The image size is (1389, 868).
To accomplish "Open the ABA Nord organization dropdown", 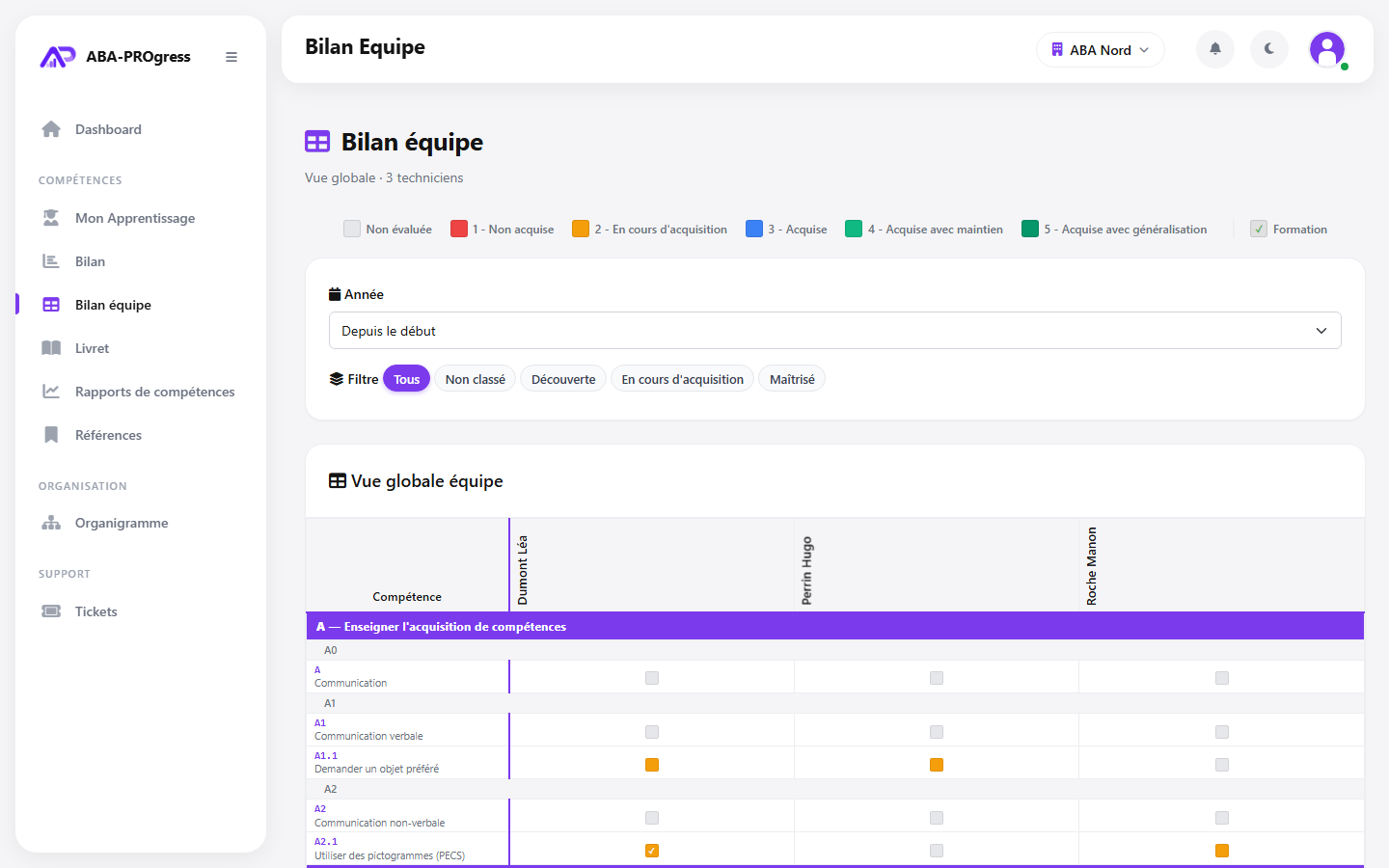I will tap(1101, 49).
